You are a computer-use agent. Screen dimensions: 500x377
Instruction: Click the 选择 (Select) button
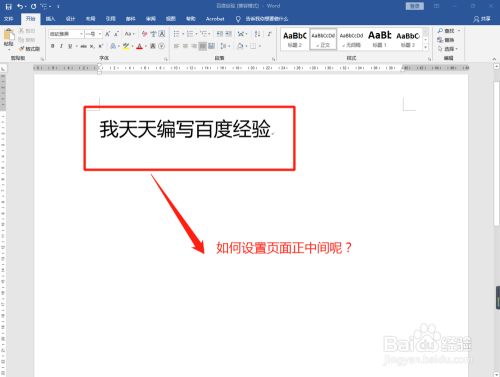pos(447,49)
